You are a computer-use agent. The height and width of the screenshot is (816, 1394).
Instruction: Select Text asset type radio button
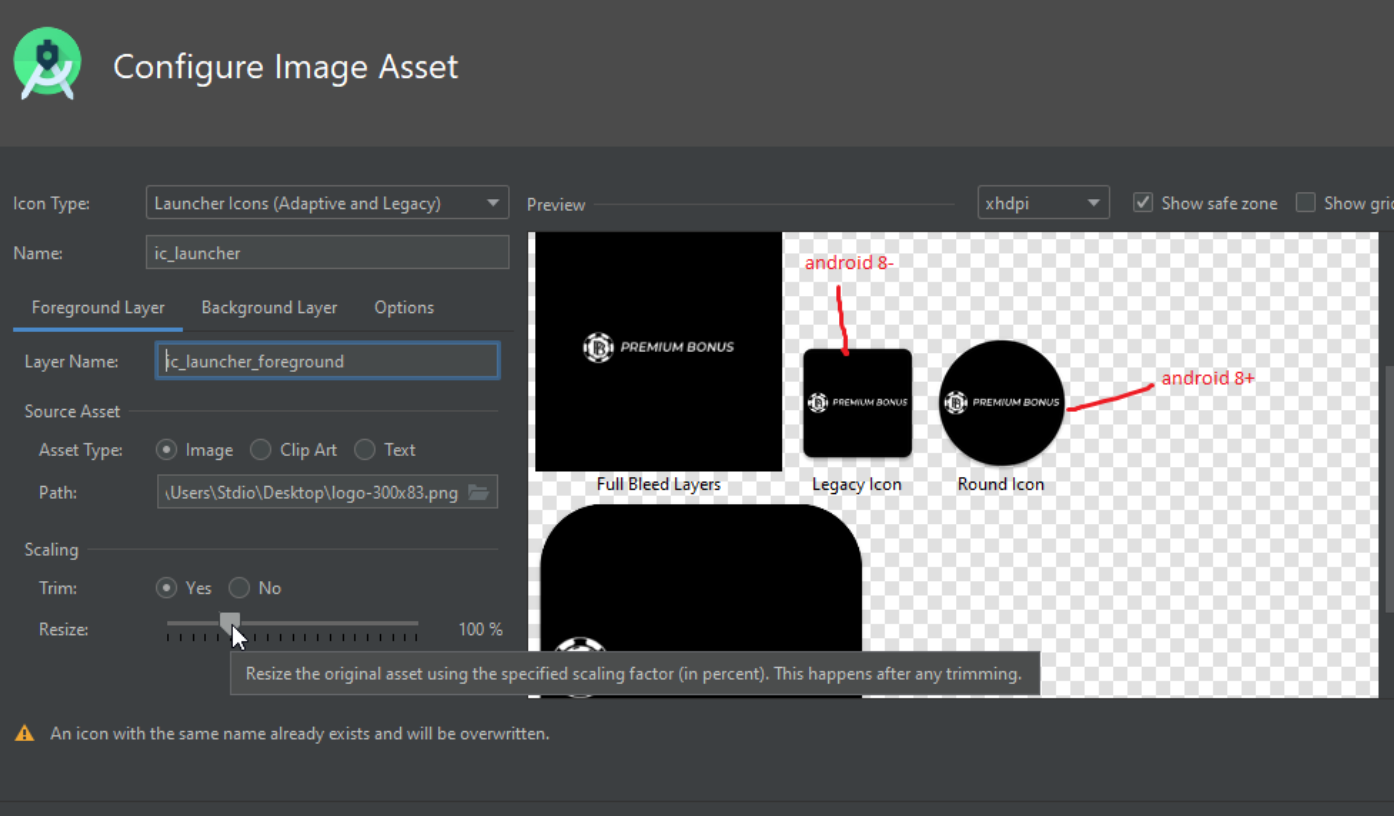tap(365, 450)
